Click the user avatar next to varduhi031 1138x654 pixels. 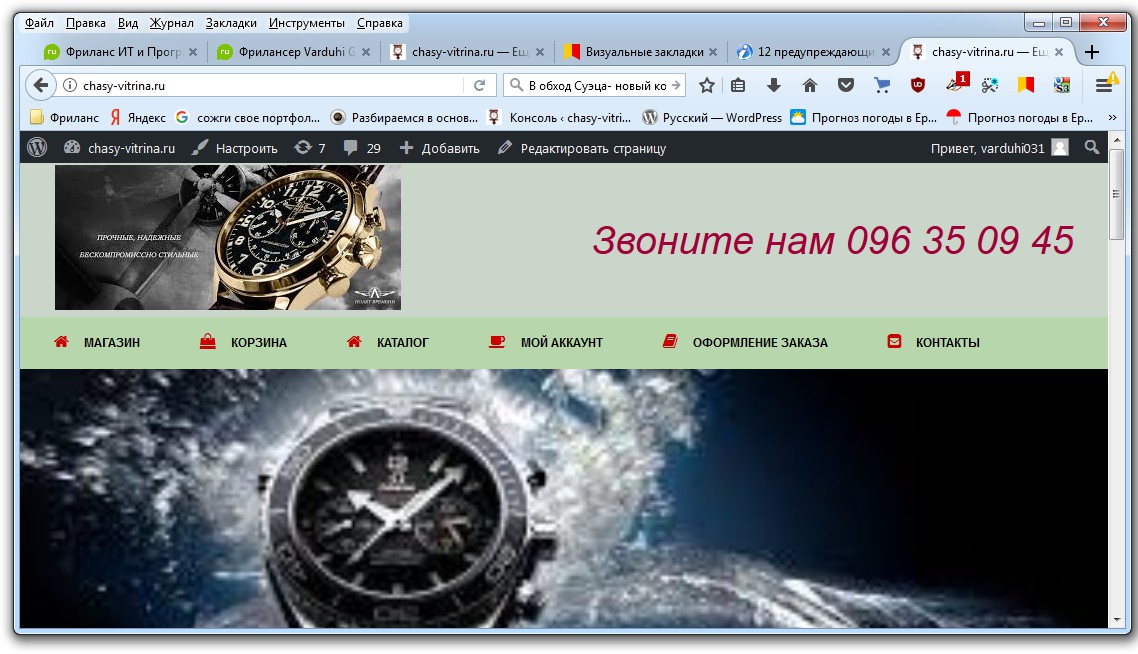click(x=1060, y=148)
